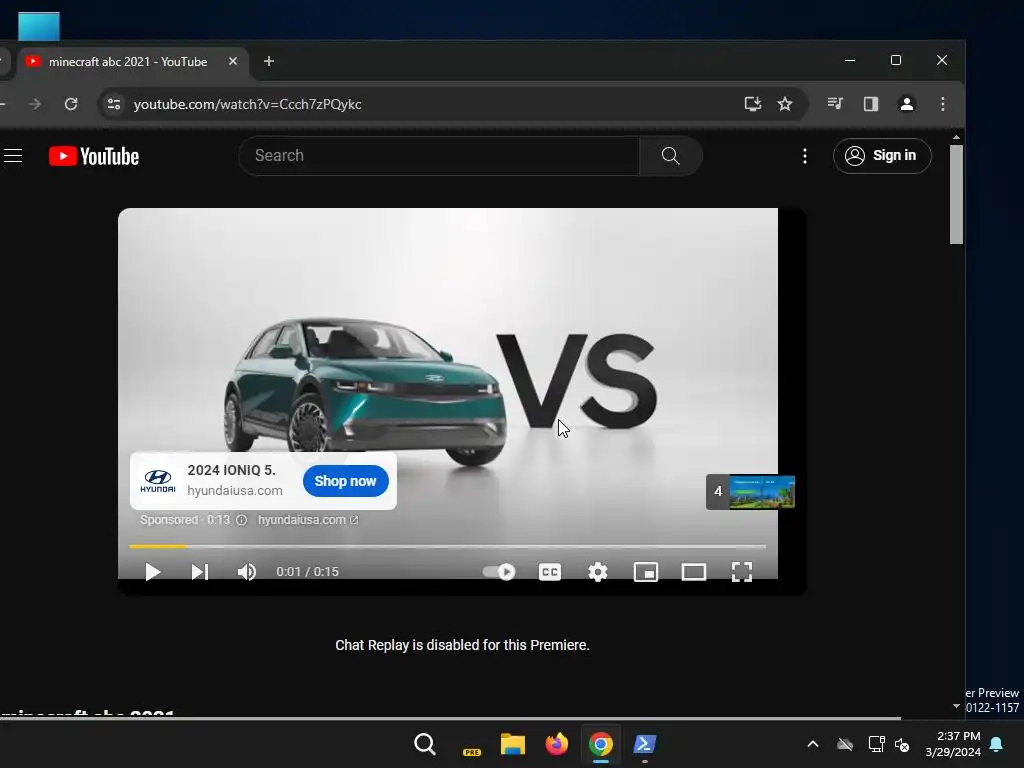Open a new browser tab
Screen dimensions: 1024x768
269,61
